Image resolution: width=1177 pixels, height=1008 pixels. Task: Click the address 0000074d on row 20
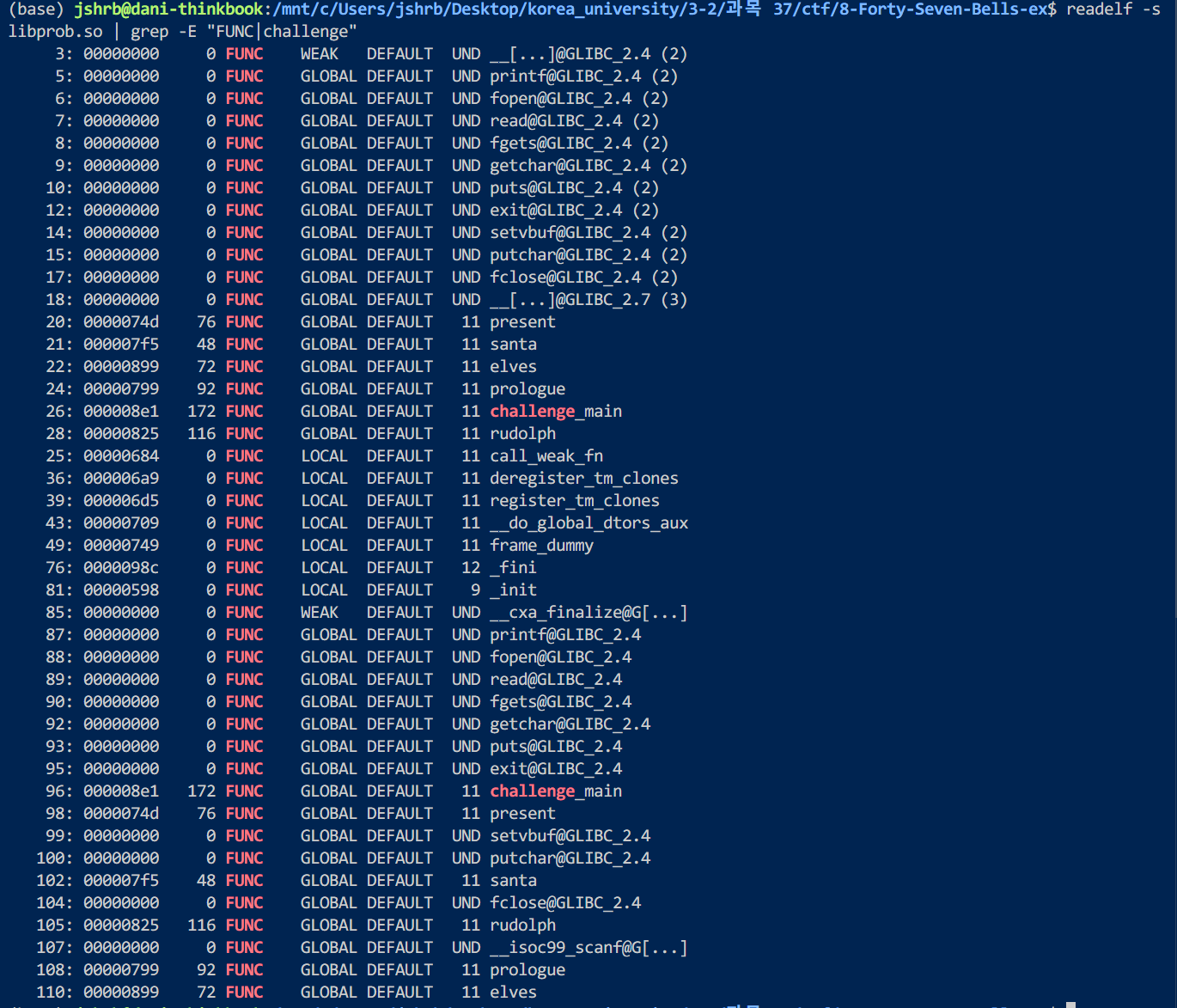121,322
